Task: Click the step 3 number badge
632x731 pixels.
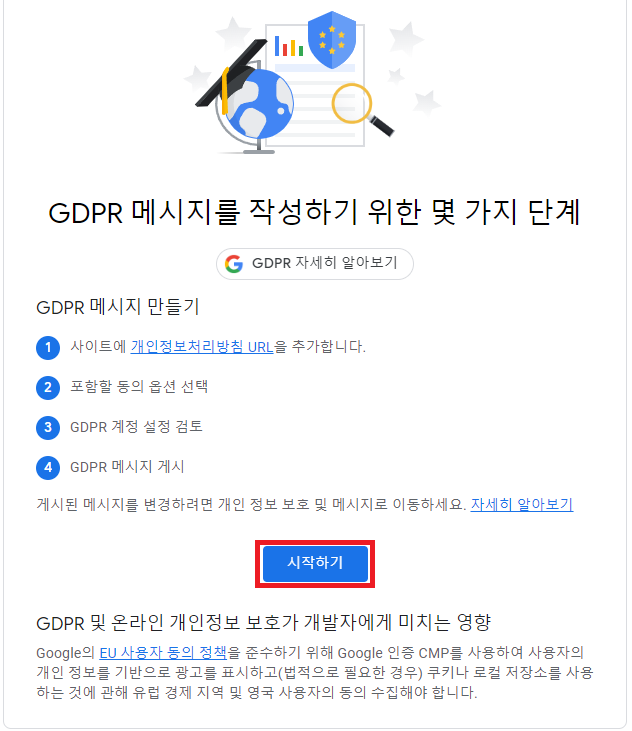Action: [x=48, y=428]
